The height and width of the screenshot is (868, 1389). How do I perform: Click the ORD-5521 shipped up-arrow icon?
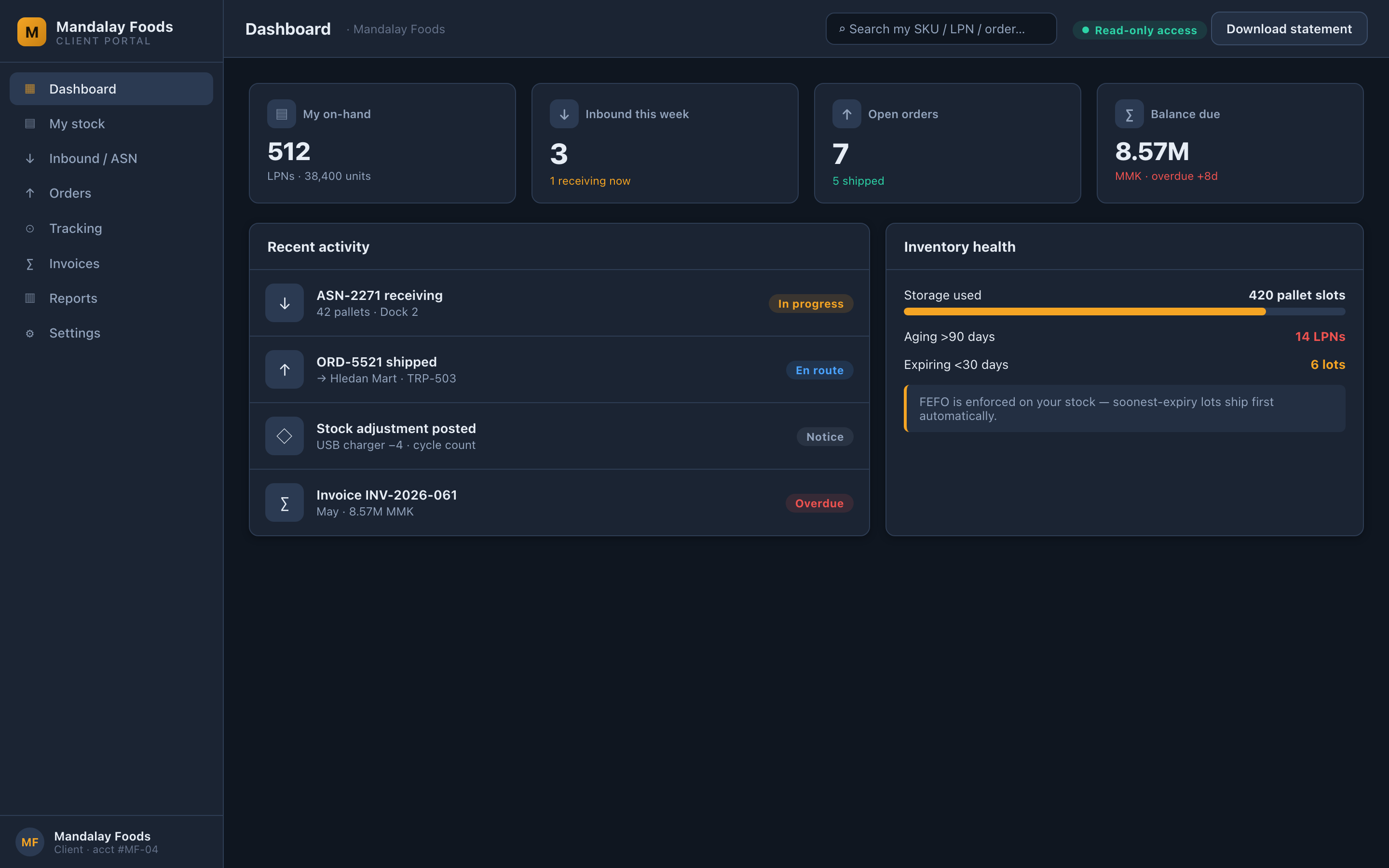284,369
